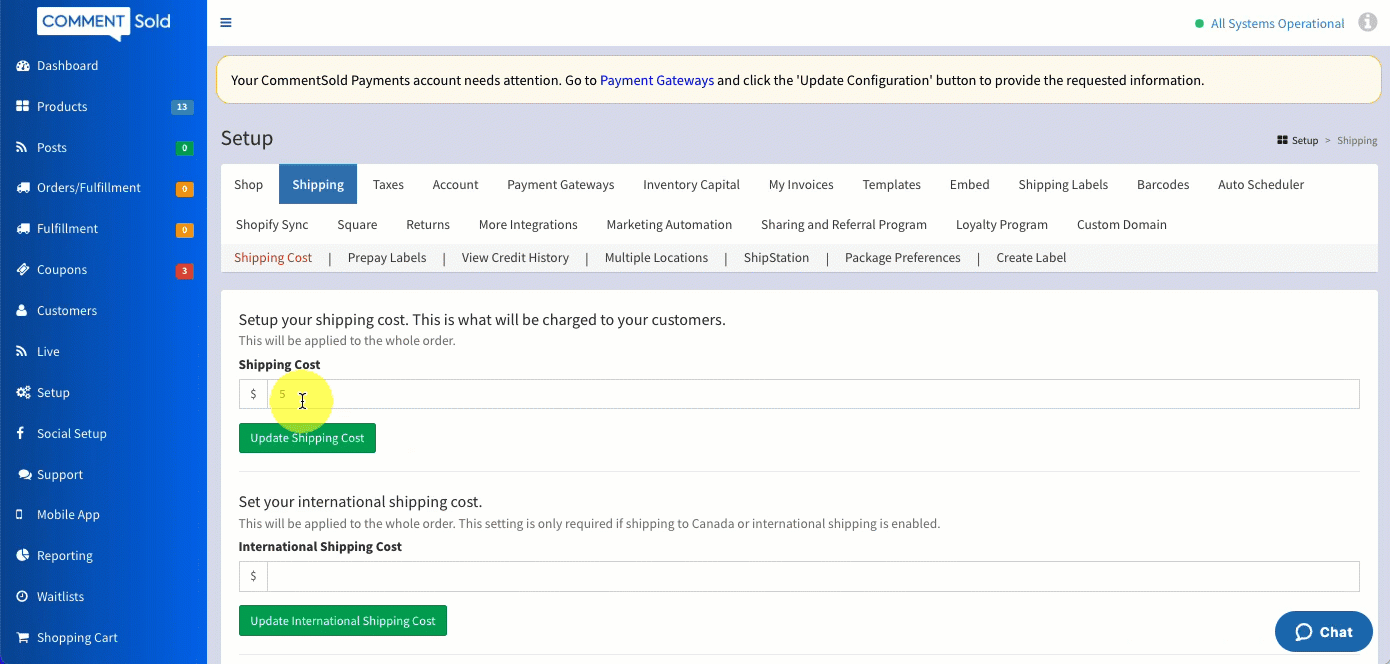Viewport: 1390px width, 664px height.
Task: Open the Prepay Labels sub-tab
Action: (x=387, y=258)
